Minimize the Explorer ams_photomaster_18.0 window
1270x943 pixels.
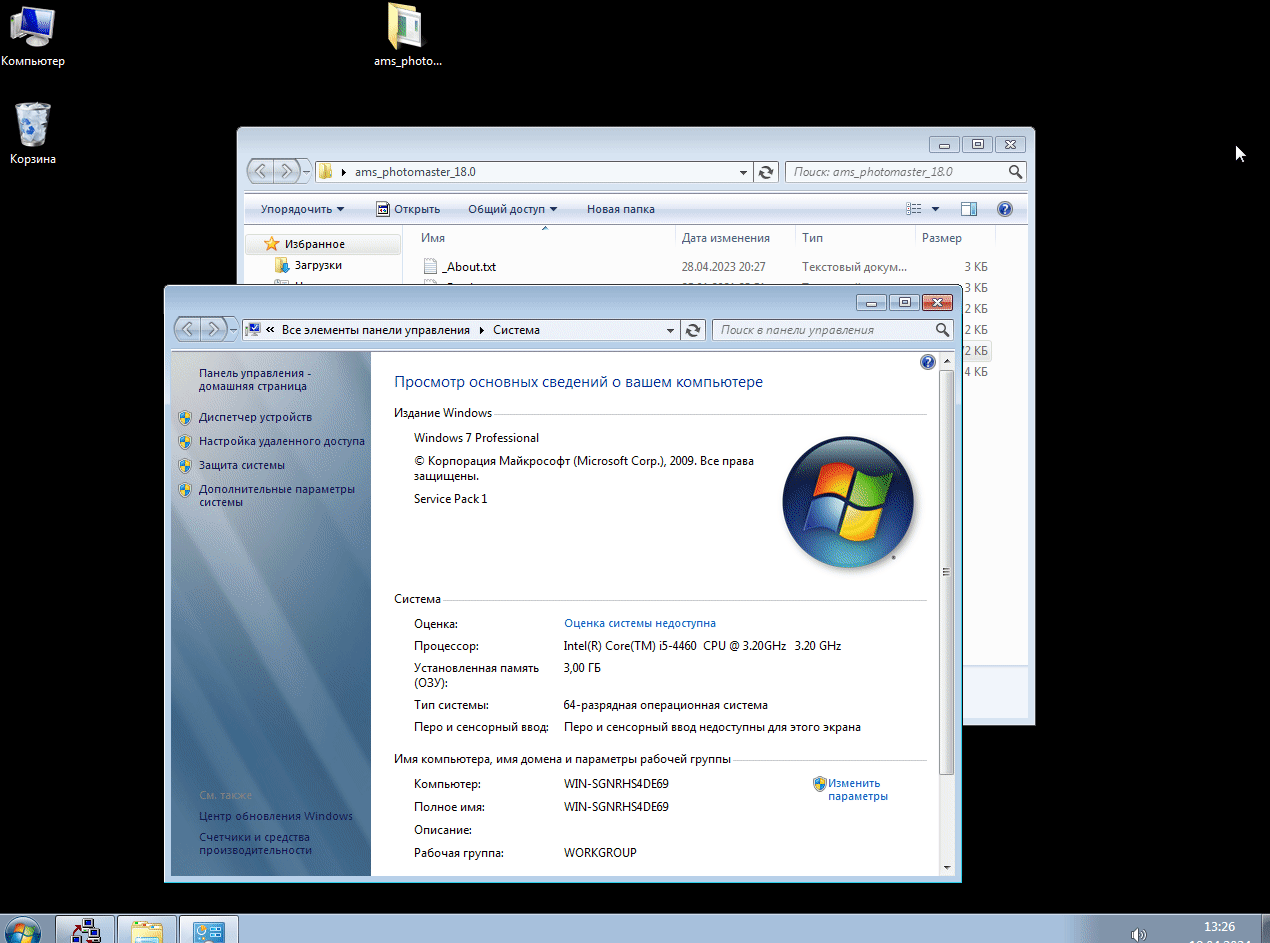coord(944,144)
